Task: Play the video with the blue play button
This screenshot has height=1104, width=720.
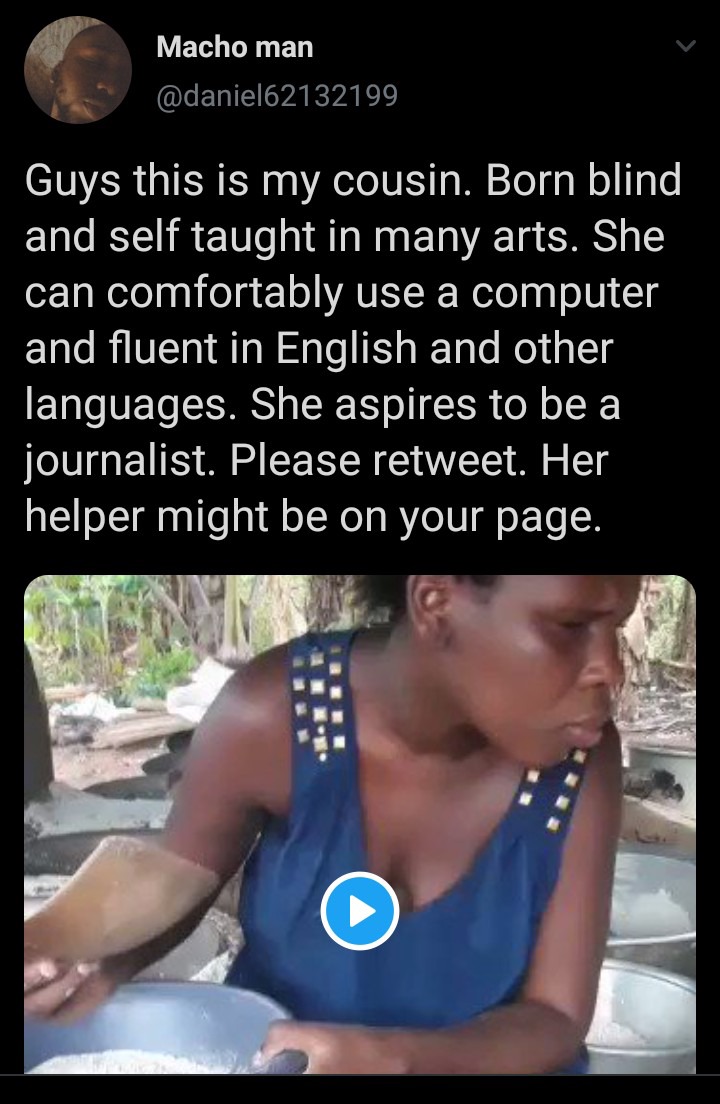Action: click(360, 910)
